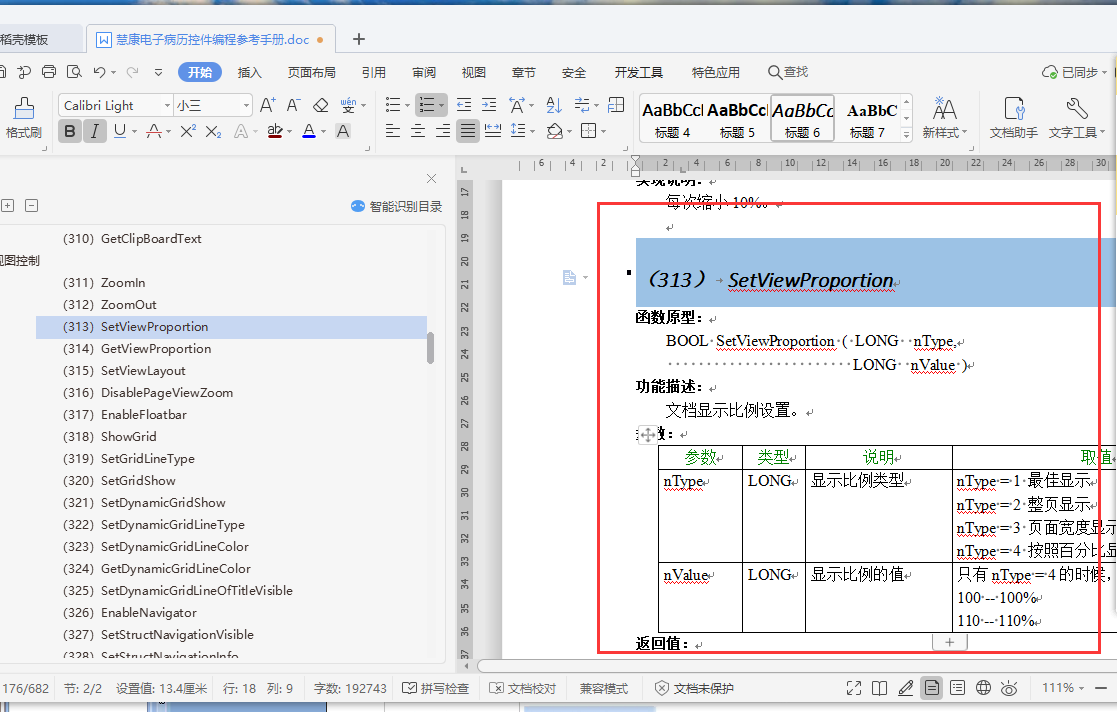Open the font name dropdown Calibri Light
Image resolution: width=1117 pixels, height=712 pixels.
[166, 105]
